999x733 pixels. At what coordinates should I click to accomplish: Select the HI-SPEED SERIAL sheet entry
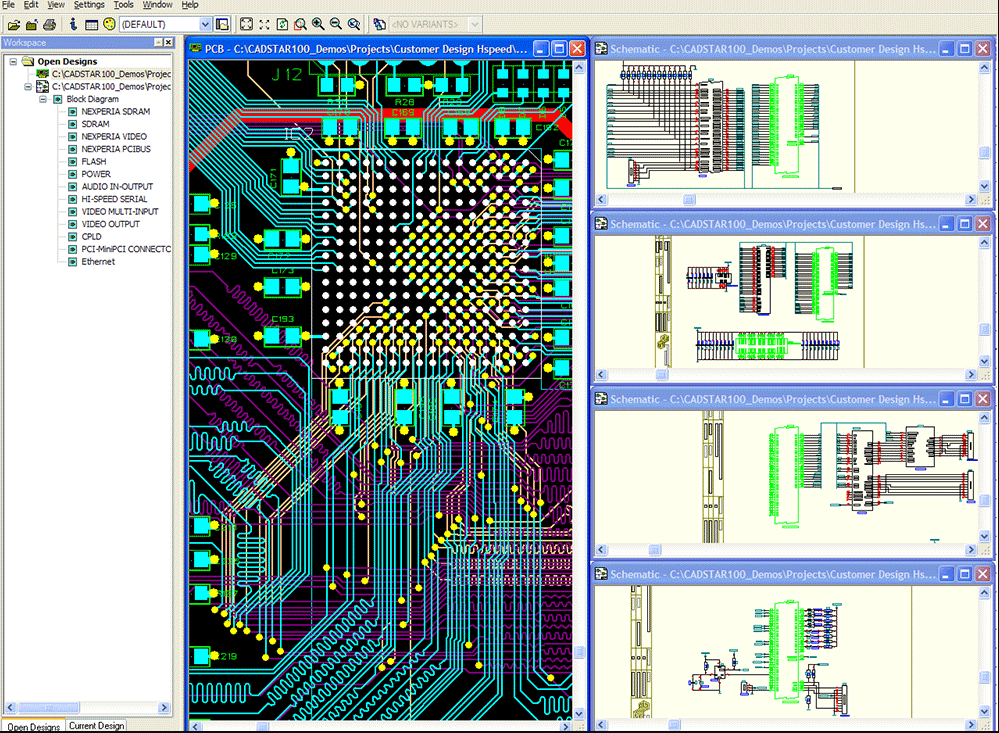pyautogui.click(x=113, y=199)
